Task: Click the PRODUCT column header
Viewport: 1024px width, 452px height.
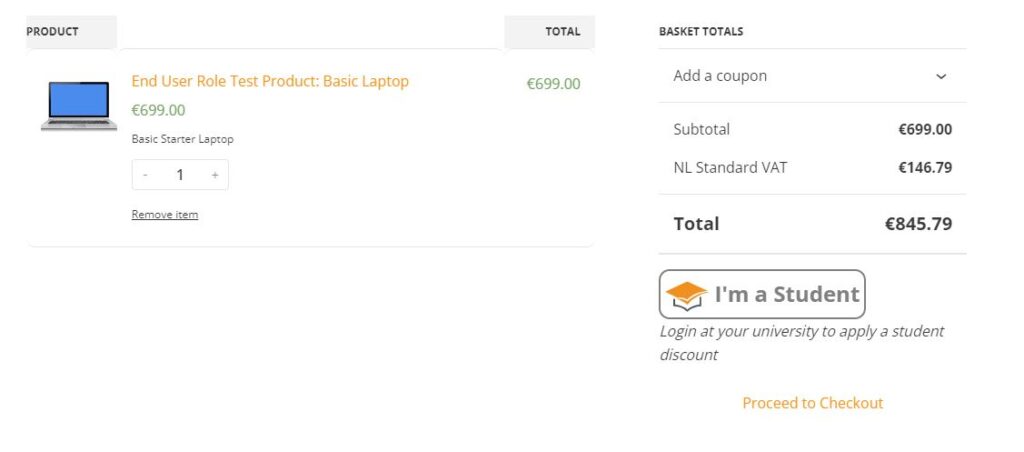Action: coord(53,31)
